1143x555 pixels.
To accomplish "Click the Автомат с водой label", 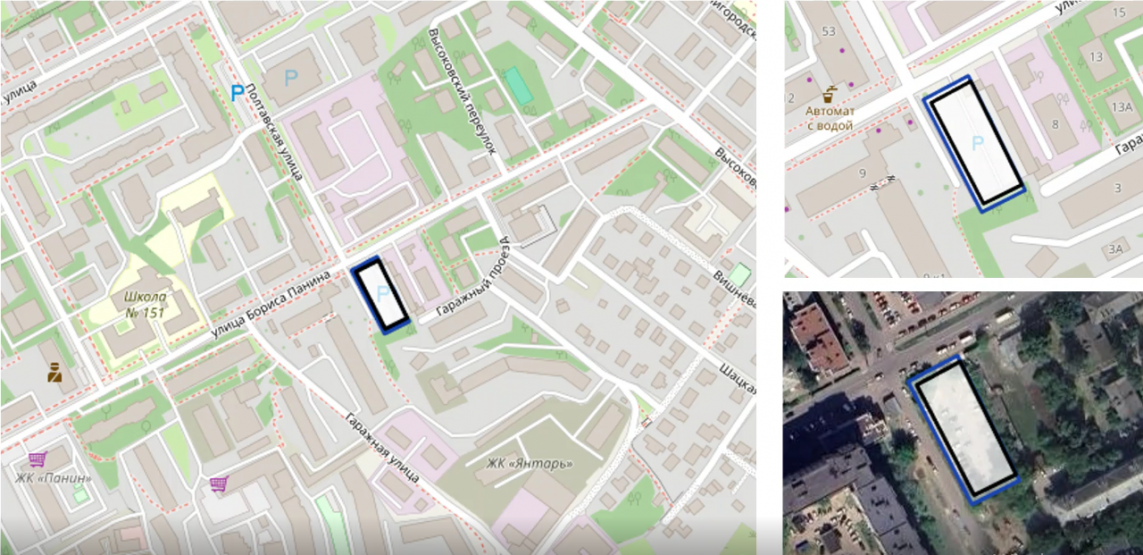I will coord(830,118).
